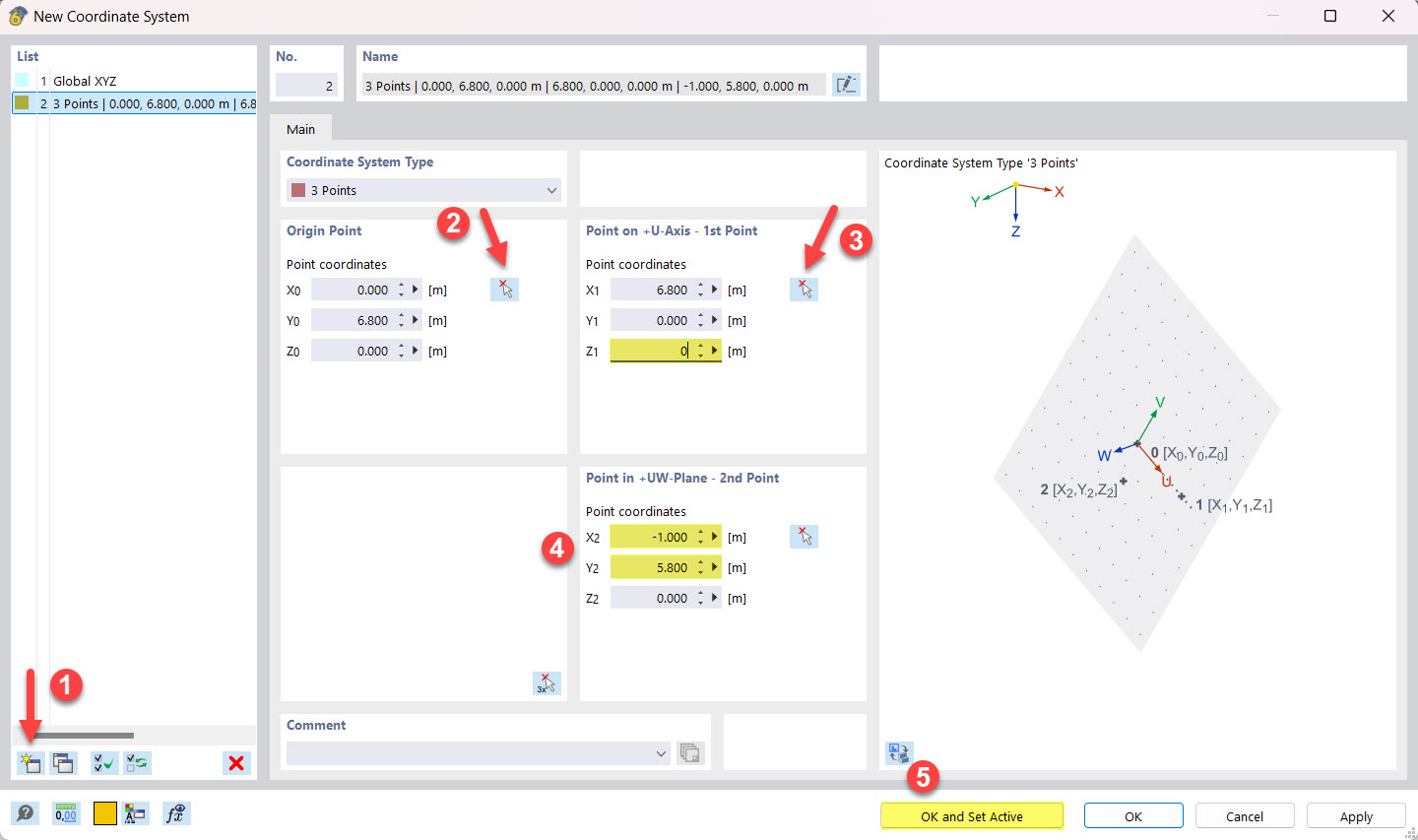Click the Apply button
Image resolution: width=1418 pixels, height=840 pixels.
(1356, 815)
